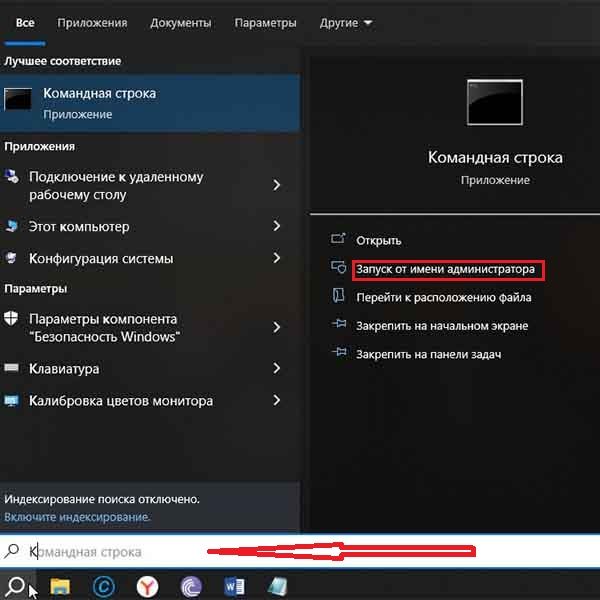The height and width of the screenshot is (600, 600).
Task: Click the Командная строка icon in best match
Action: tap(18, 99)
